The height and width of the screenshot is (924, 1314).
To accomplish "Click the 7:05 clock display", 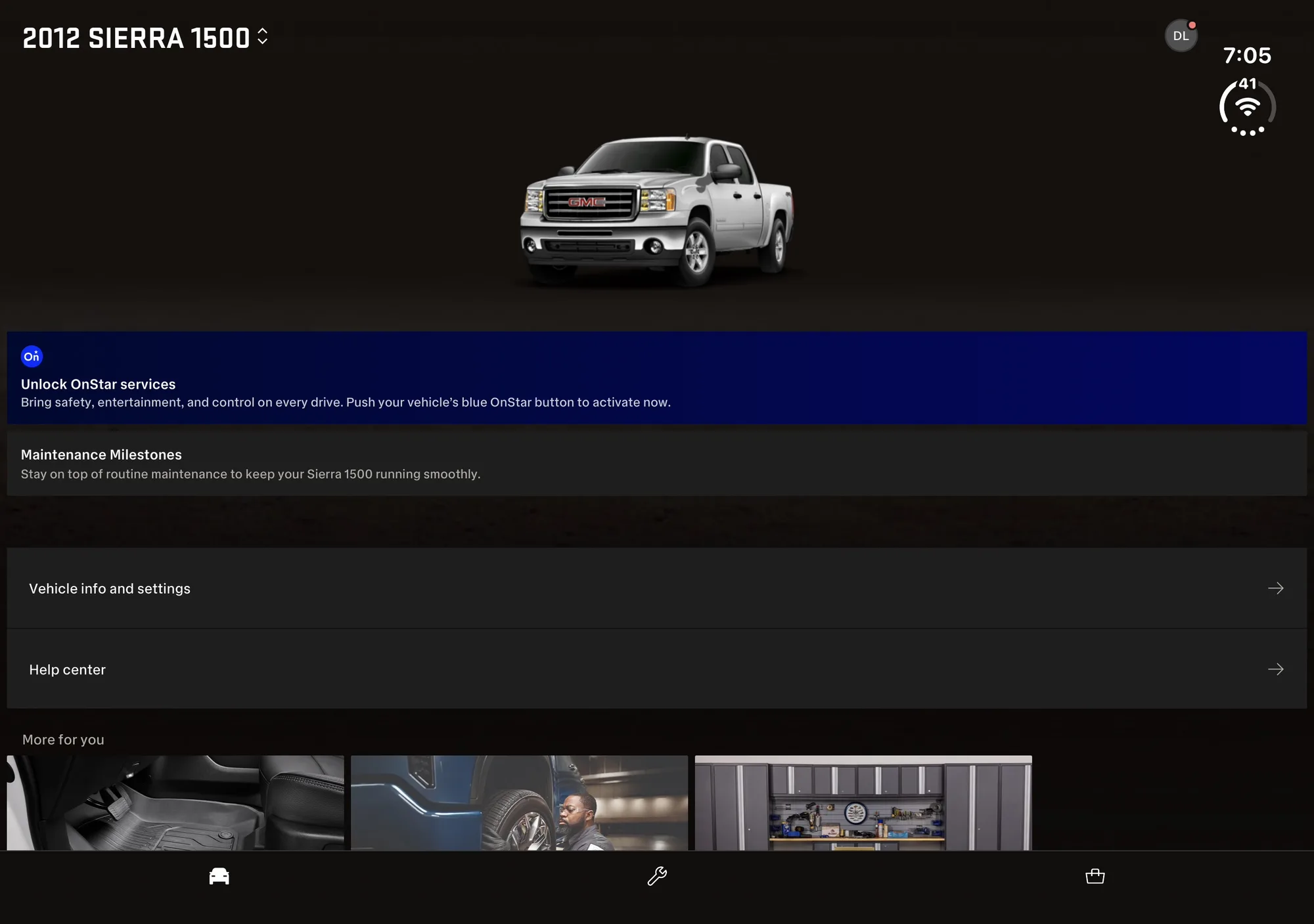I will coord(1247,56).
